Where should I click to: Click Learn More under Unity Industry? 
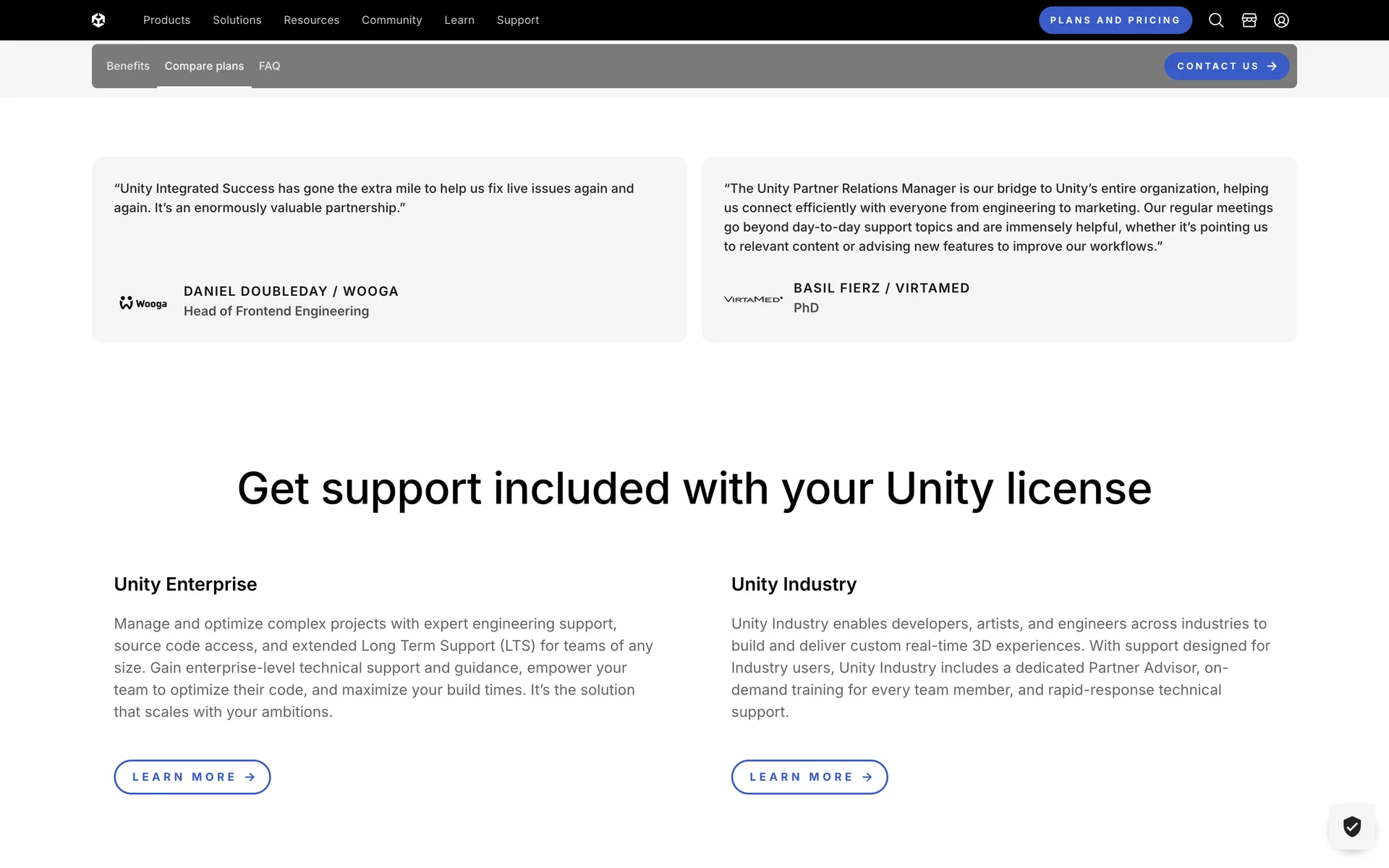810,777
